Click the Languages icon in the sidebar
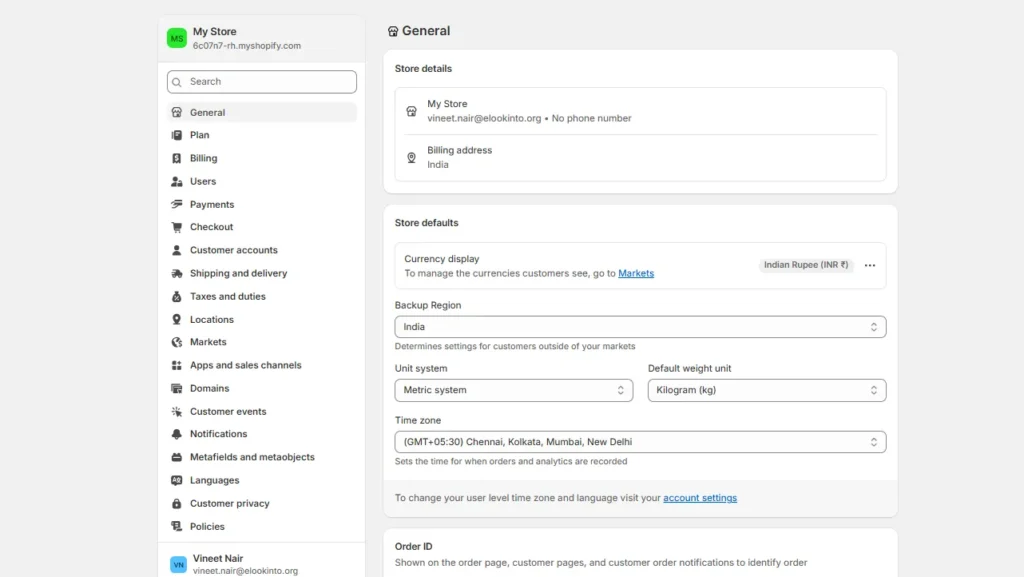 tap(176, 480)
